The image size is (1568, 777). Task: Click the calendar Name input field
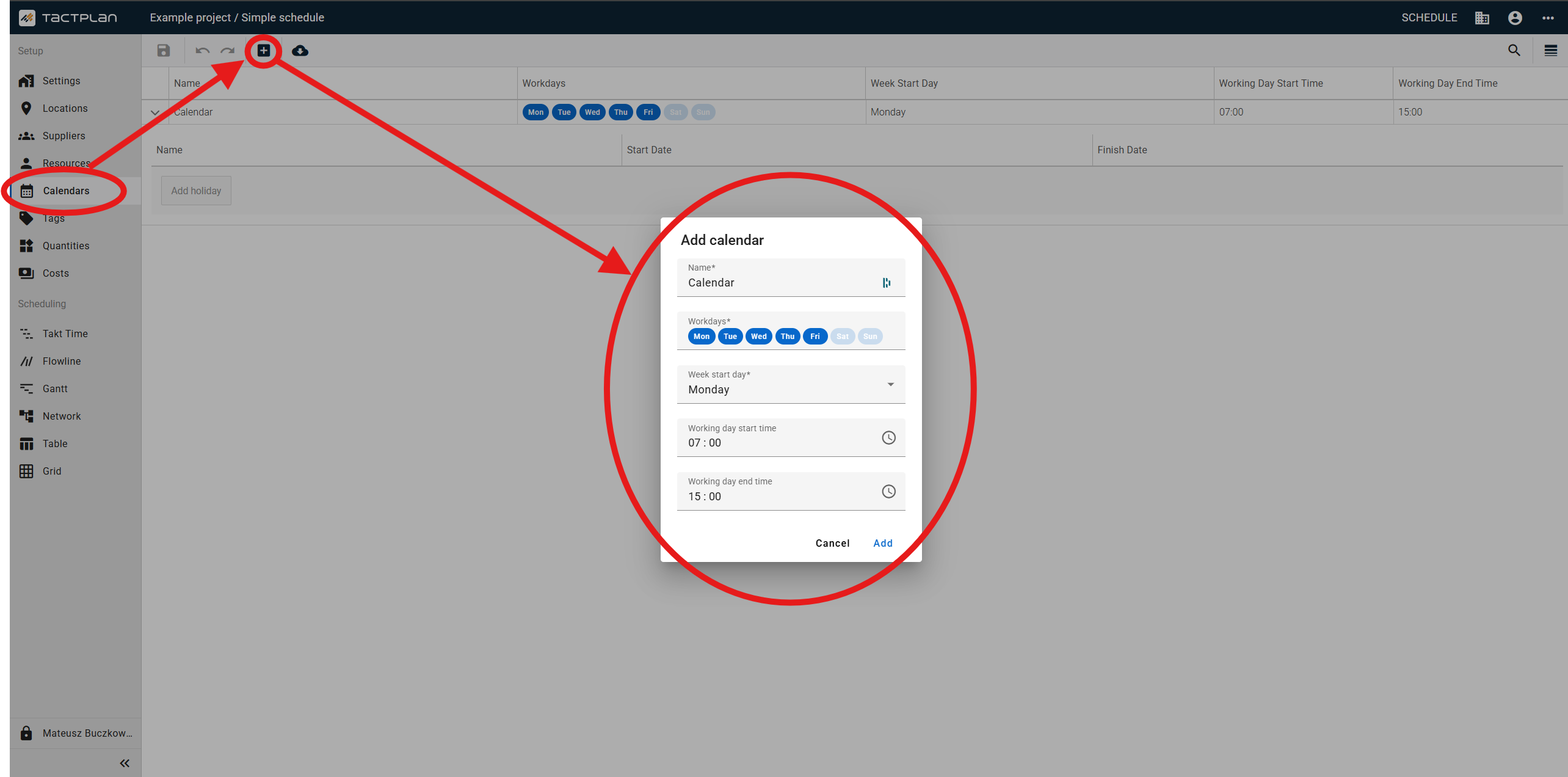point(791,277)
